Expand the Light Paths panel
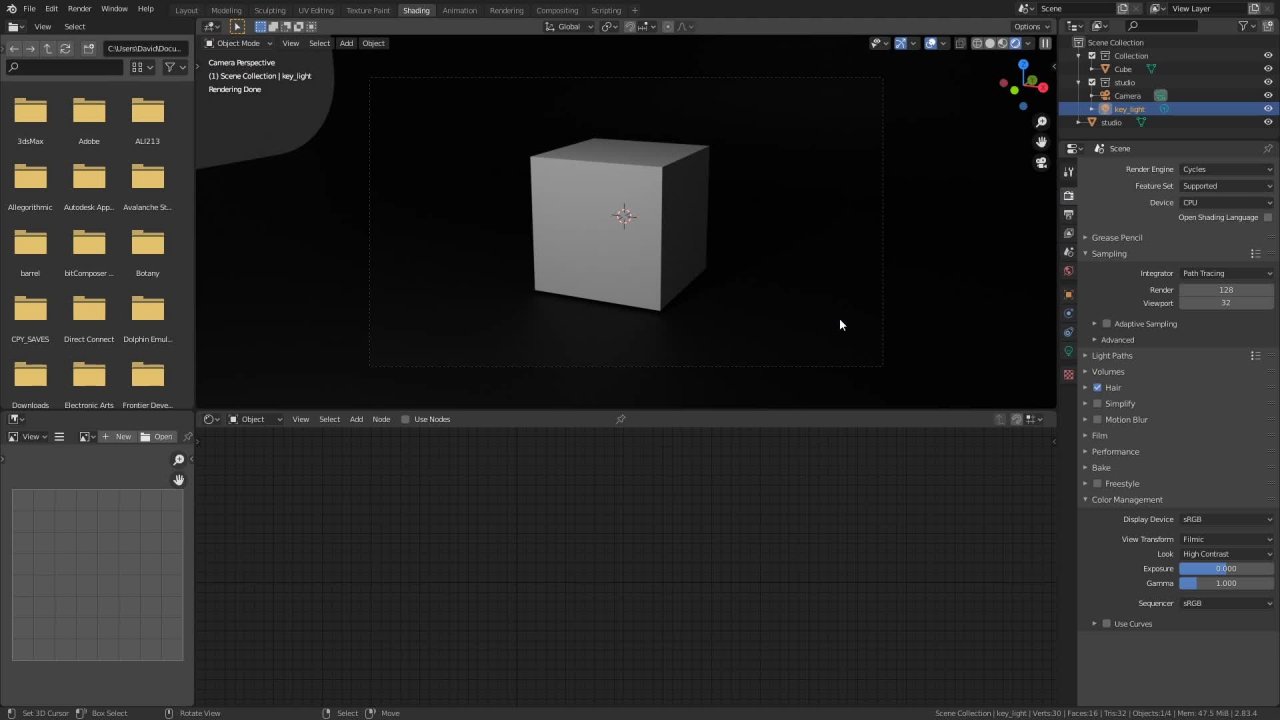The height and width of the screenshot is (720, 1280). (1111, 355)
